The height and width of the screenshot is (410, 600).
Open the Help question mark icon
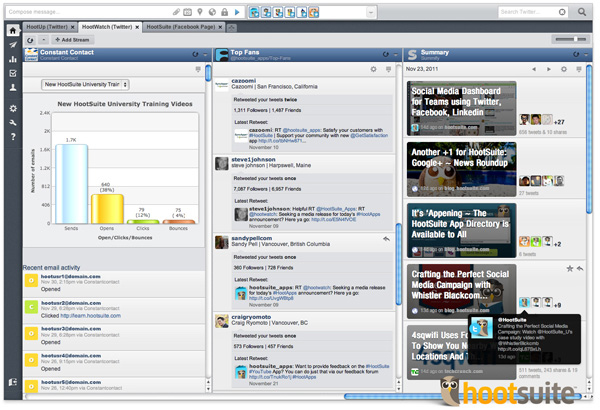pyautogui.click(x=13, y=137)
